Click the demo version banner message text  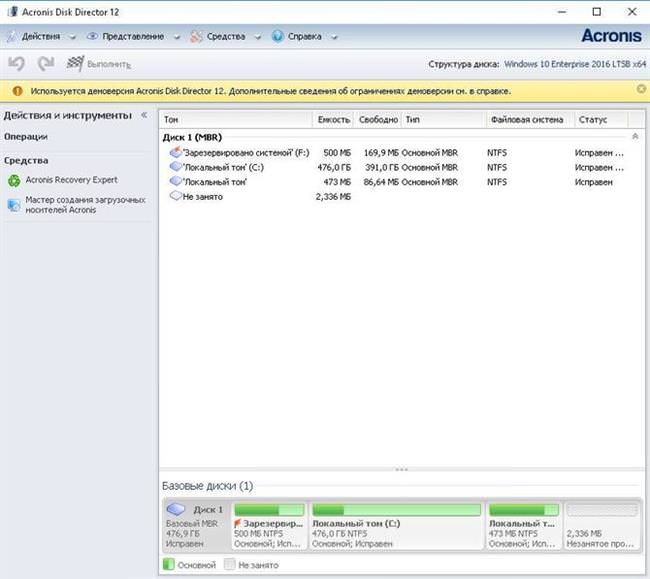(x=271, y=91)
